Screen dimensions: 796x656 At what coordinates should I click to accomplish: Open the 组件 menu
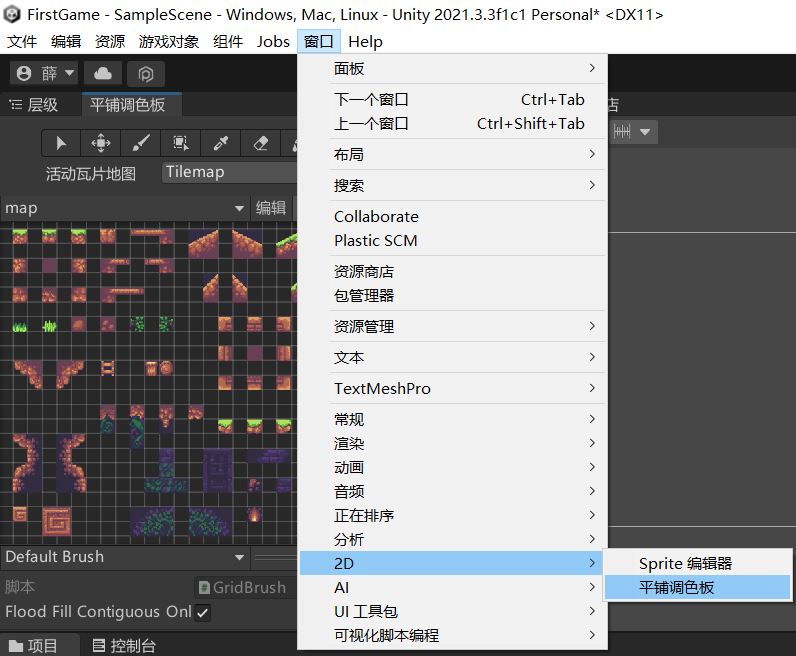pos(228,42)
